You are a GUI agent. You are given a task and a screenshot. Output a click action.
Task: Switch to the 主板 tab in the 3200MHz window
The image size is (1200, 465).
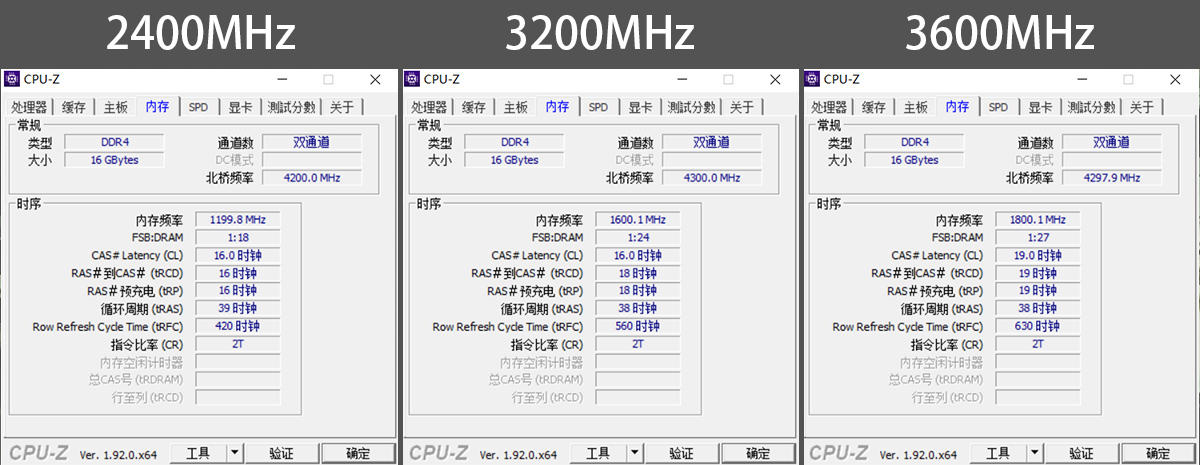[516, 107]
